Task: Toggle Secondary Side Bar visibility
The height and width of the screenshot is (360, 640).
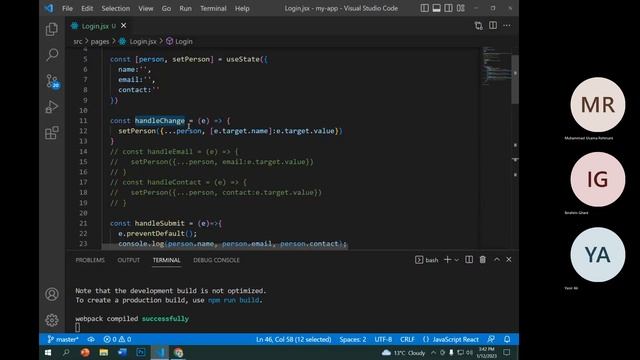Action: pyautogui.click(x=448, y=8)
